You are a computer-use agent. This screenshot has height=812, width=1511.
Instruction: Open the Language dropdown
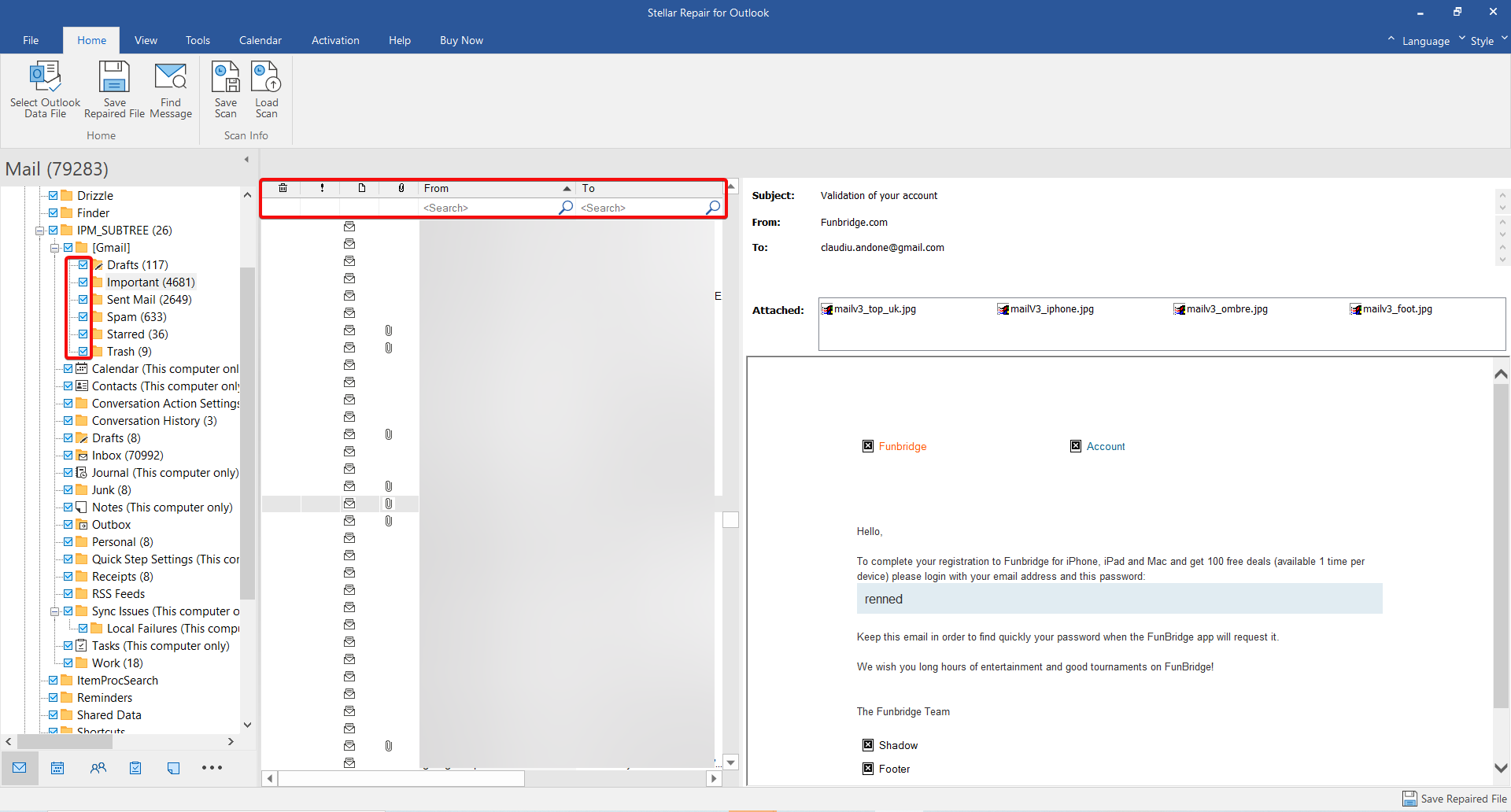(1425, 41)
